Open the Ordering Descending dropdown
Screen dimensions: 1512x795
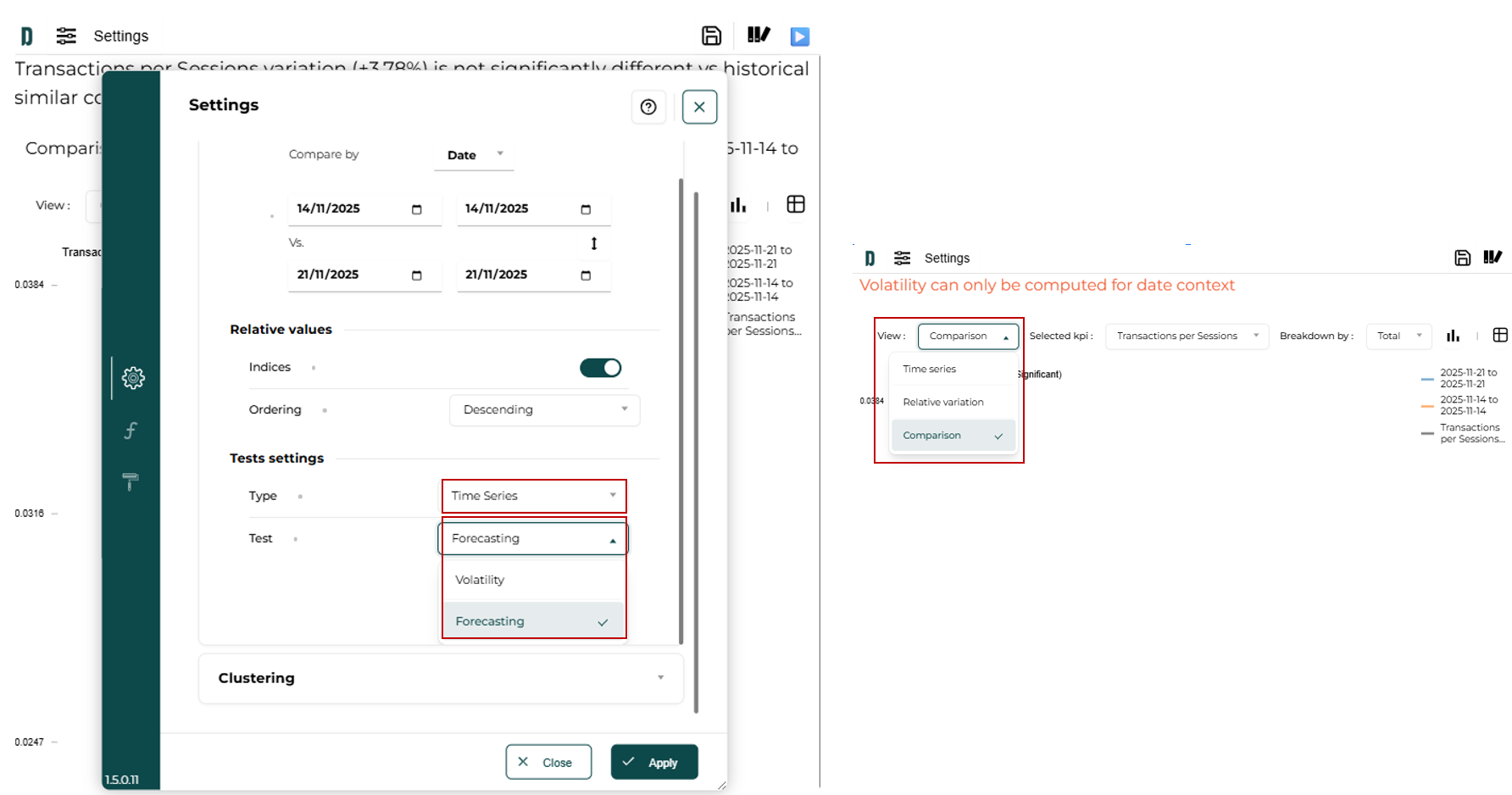(544, 410)
